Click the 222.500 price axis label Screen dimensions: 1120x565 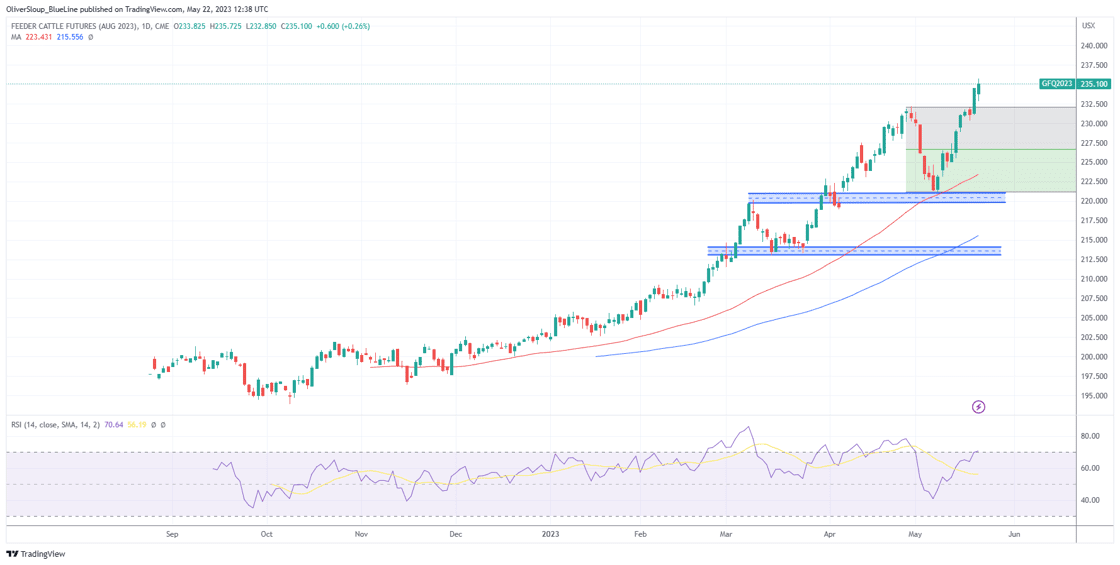point(1094,182)
